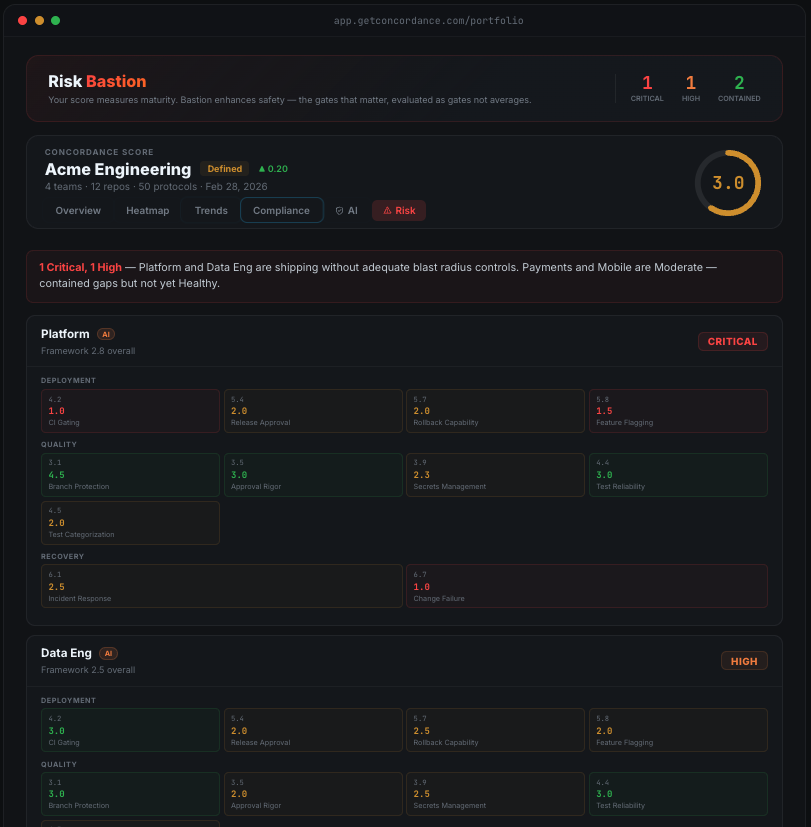Select the Compliance tab

[x=282, y=210]
